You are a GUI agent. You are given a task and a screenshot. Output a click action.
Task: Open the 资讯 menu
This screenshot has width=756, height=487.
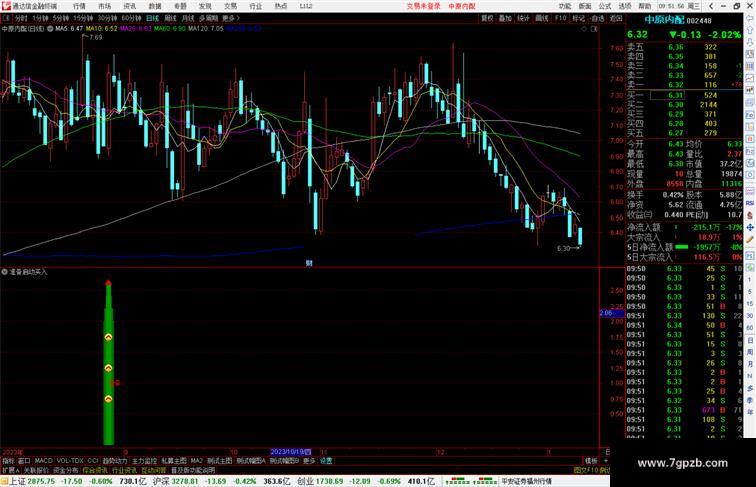[129, 6]
